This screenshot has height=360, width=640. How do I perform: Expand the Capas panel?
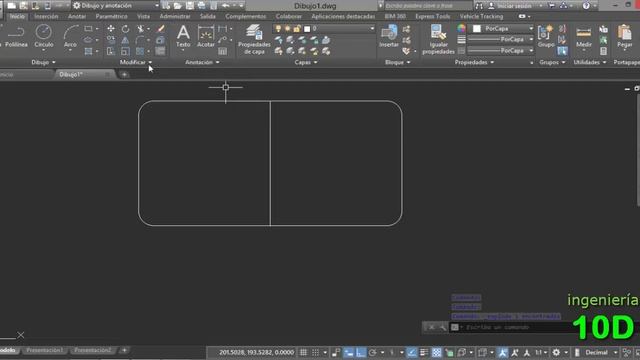pyautogui.click(x=306, y=62)
